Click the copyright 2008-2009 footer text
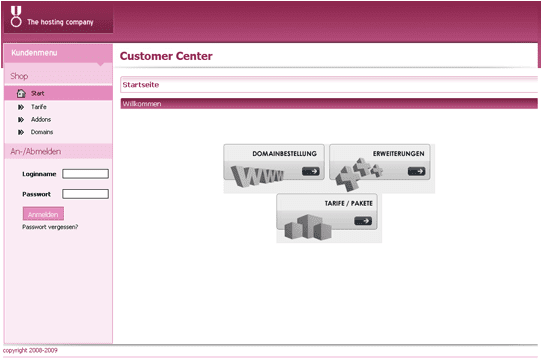This screenshot has height=361, width=542. 30,350
